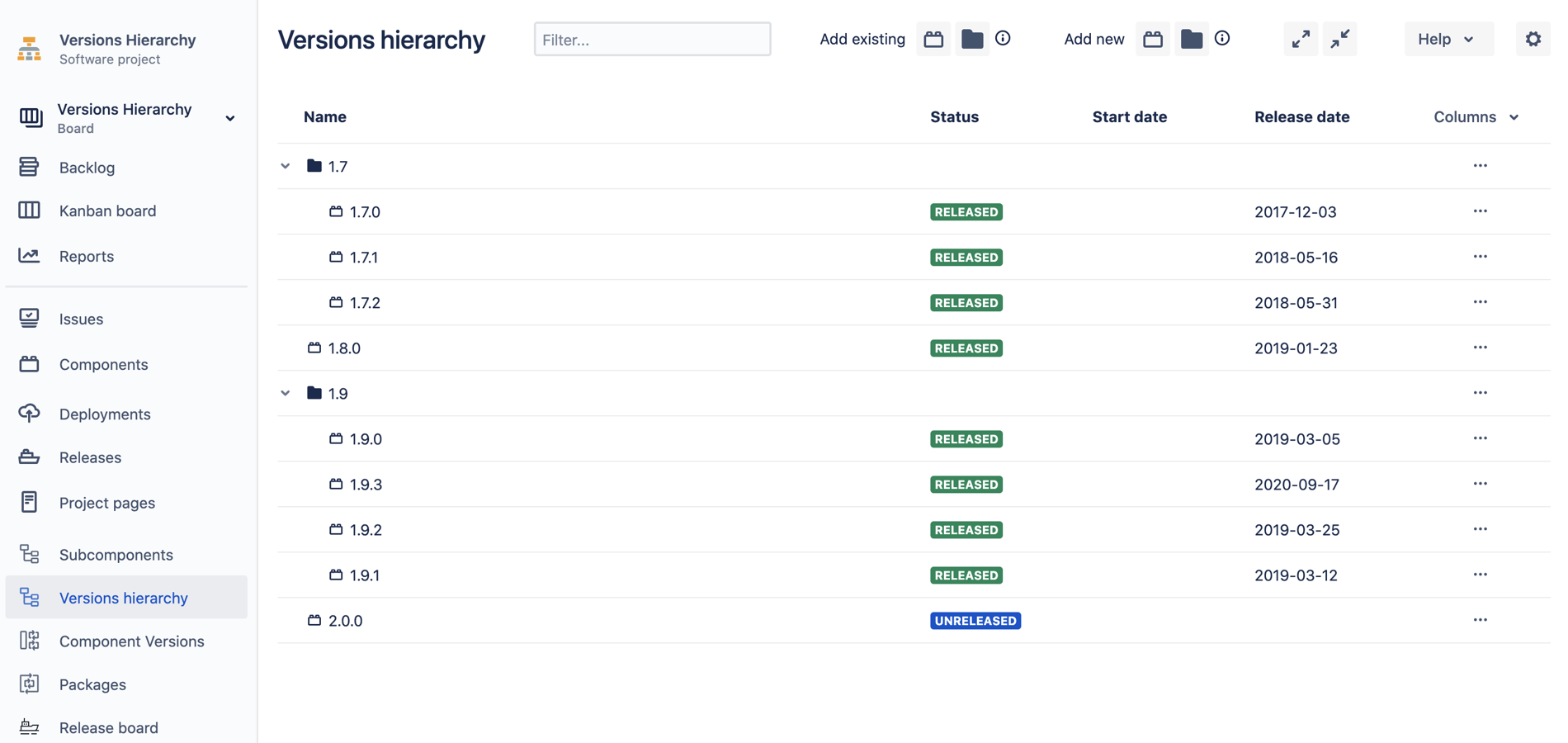Click the Release date column header

tap(1302, 117)
